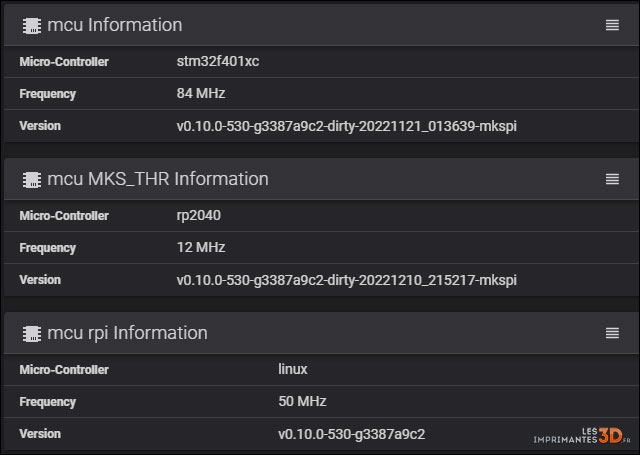Click the Version label in mcu Information
The height and width of the screenshot is (455, 640).
[40, 126]
